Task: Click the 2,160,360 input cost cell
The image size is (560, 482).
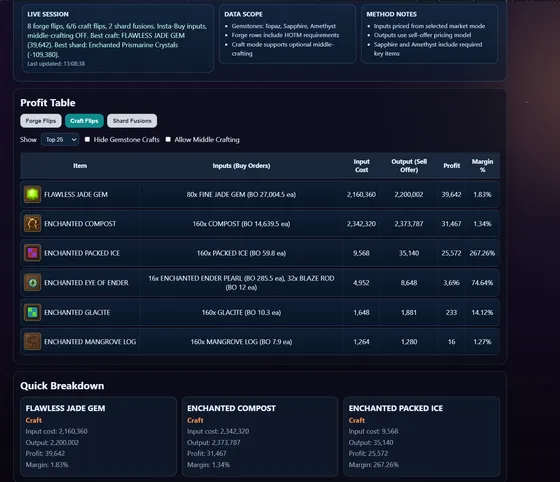Action: [x=361, y=195]
